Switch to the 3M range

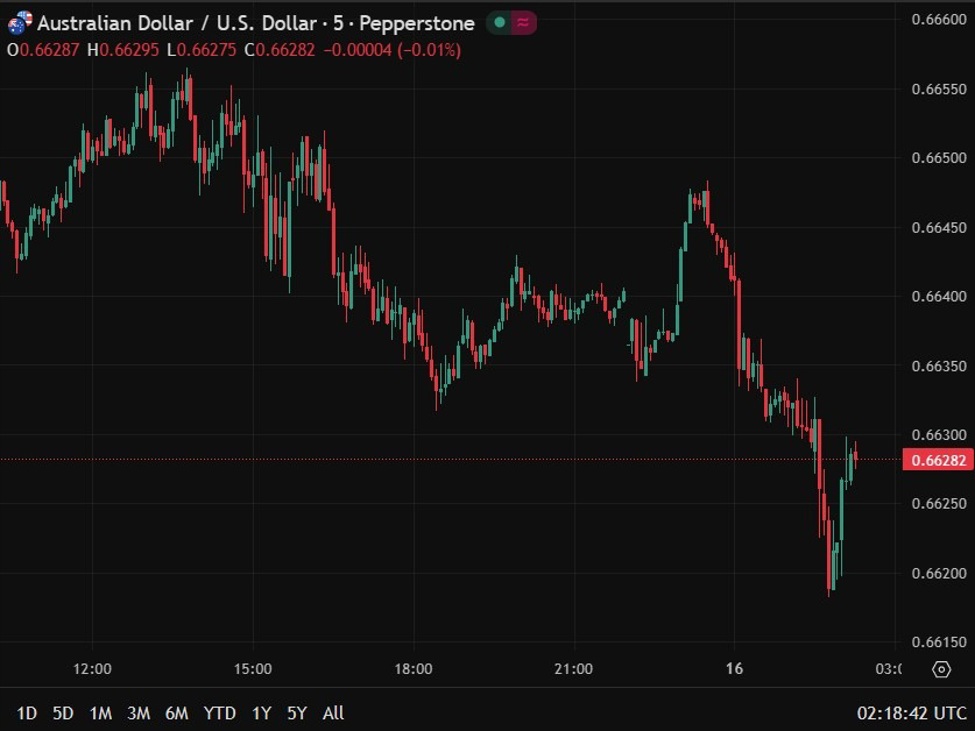click(x=138, y=713)
